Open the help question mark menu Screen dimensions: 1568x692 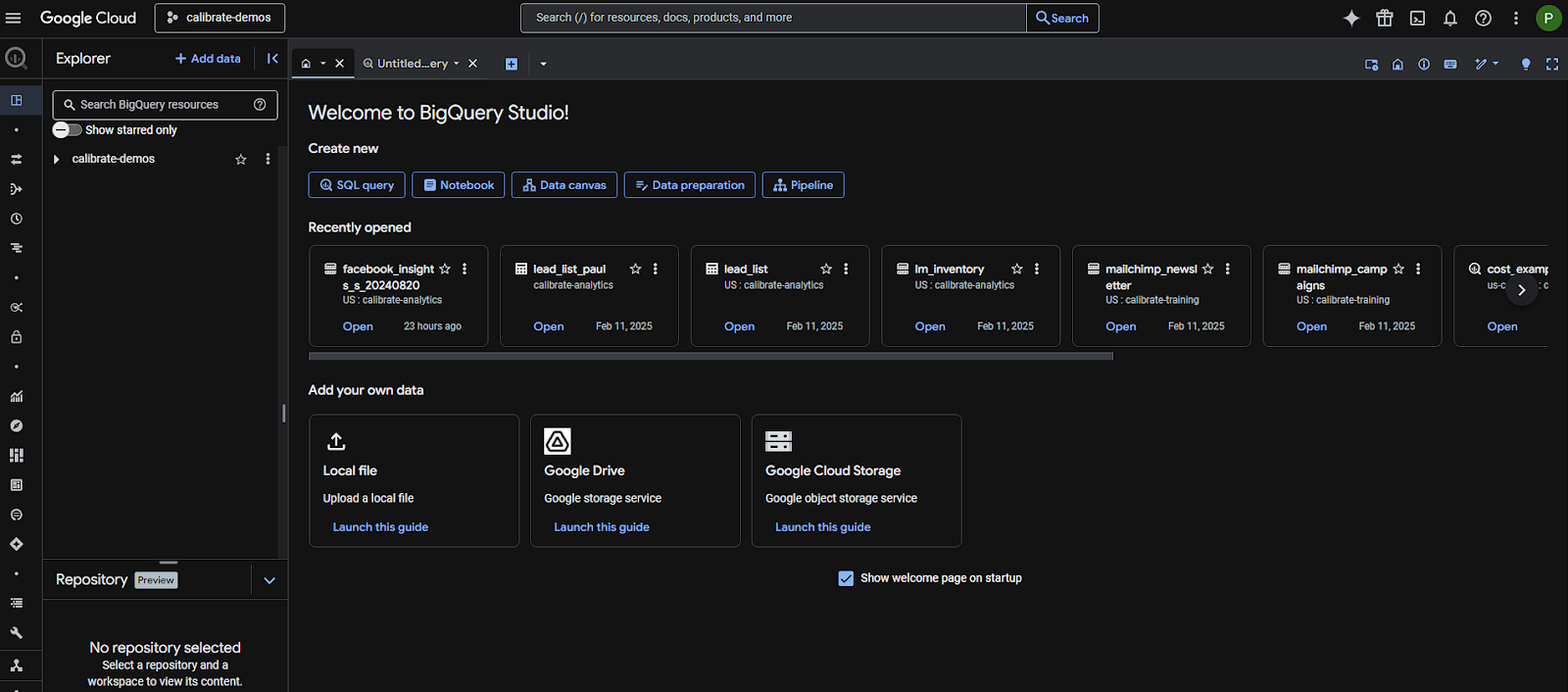tap(1484, 18)
